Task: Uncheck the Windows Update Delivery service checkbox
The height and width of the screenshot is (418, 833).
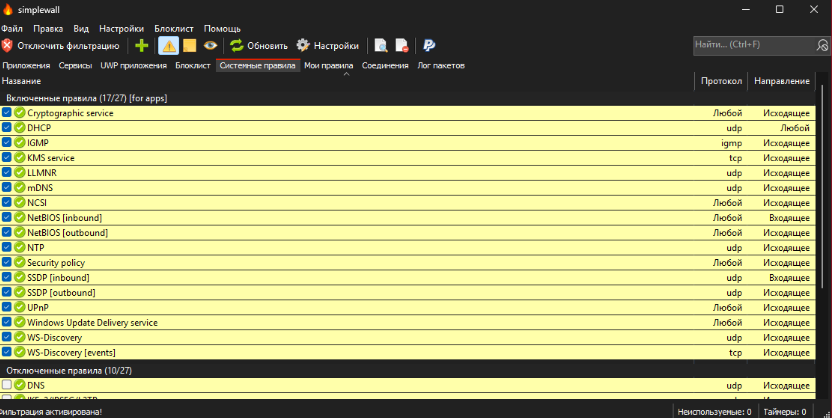Action: pos(6,322)
